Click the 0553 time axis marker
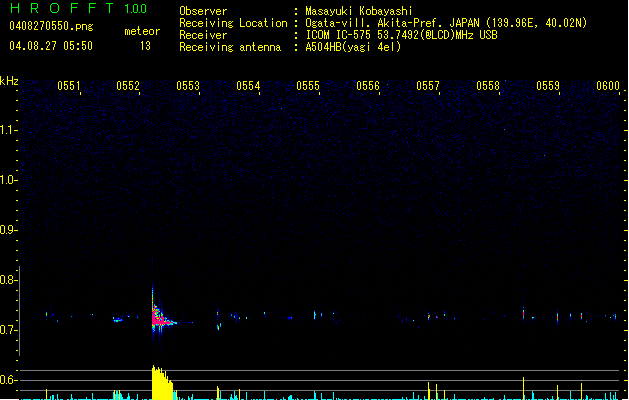The height and width of the screenshot is (400, 629). 188,86
